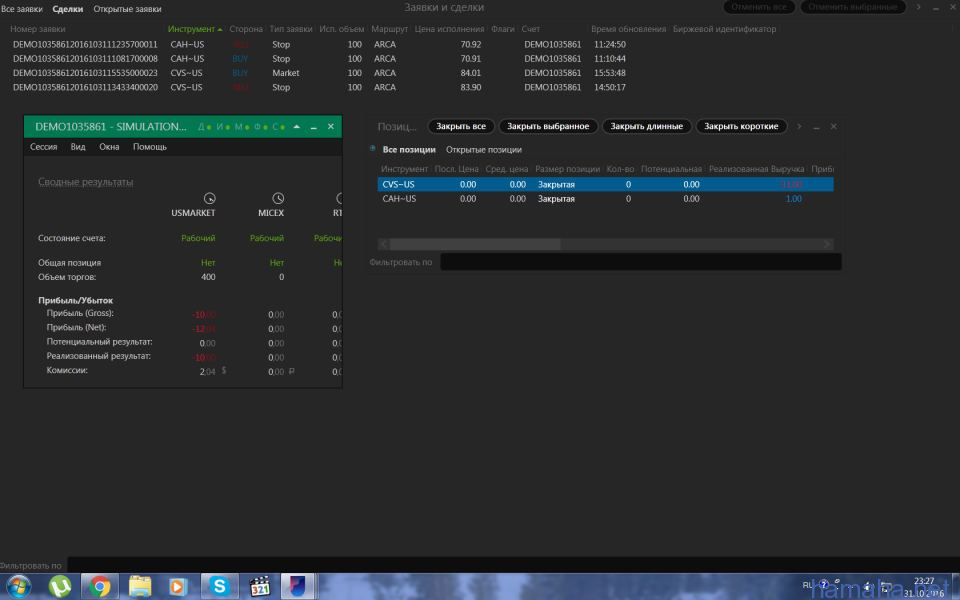
Task: Select the CAH~US position row
Action: (606, 198)
